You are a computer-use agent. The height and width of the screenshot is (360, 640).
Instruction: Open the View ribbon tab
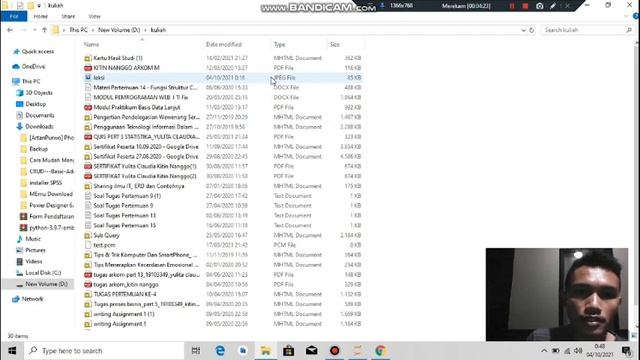[94, 16]
